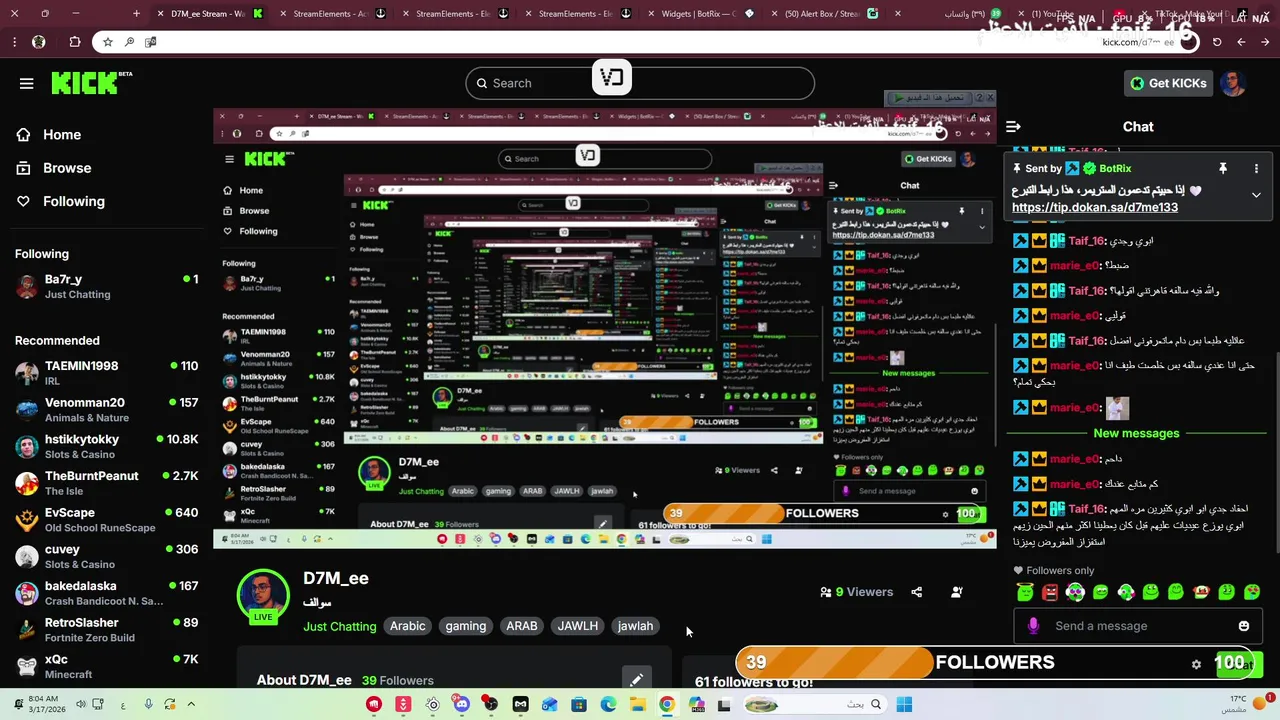The width and height of the screenshot is (1280, 720).
Task: Open a new browser tab with plus
Action: coord(137,14)
